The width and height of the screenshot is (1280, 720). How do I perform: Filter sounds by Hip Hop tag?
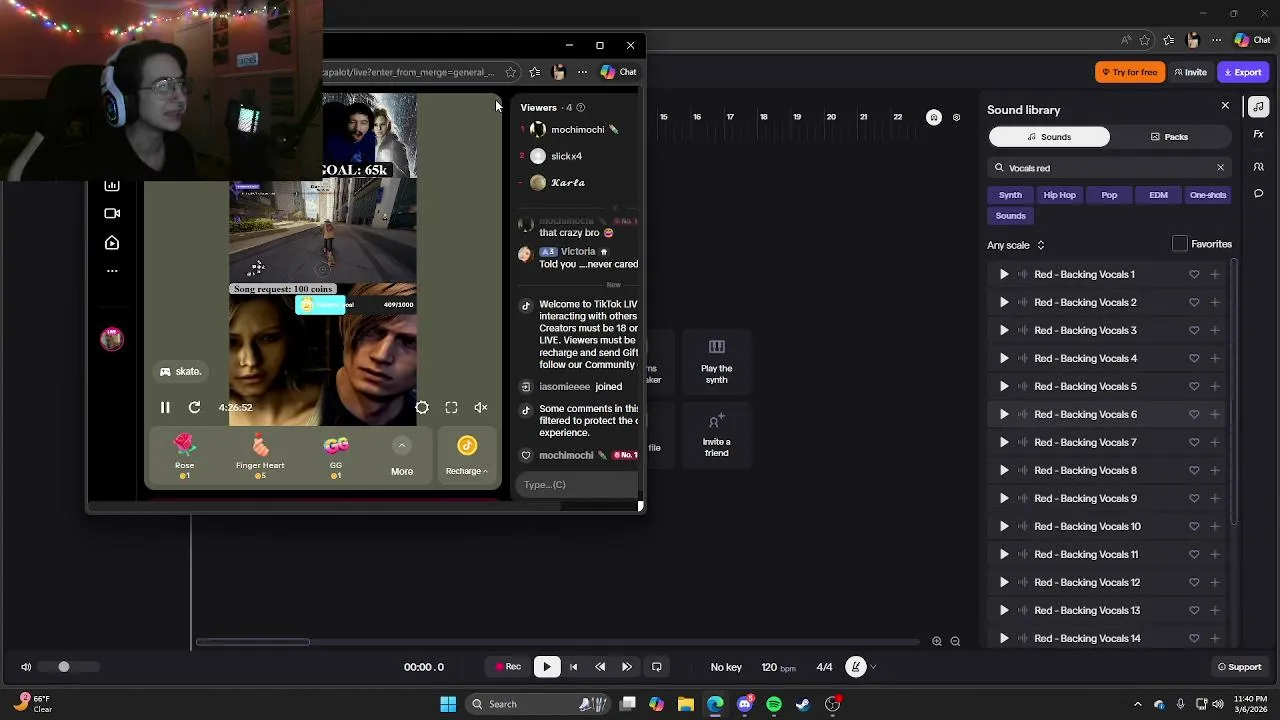1059,195
